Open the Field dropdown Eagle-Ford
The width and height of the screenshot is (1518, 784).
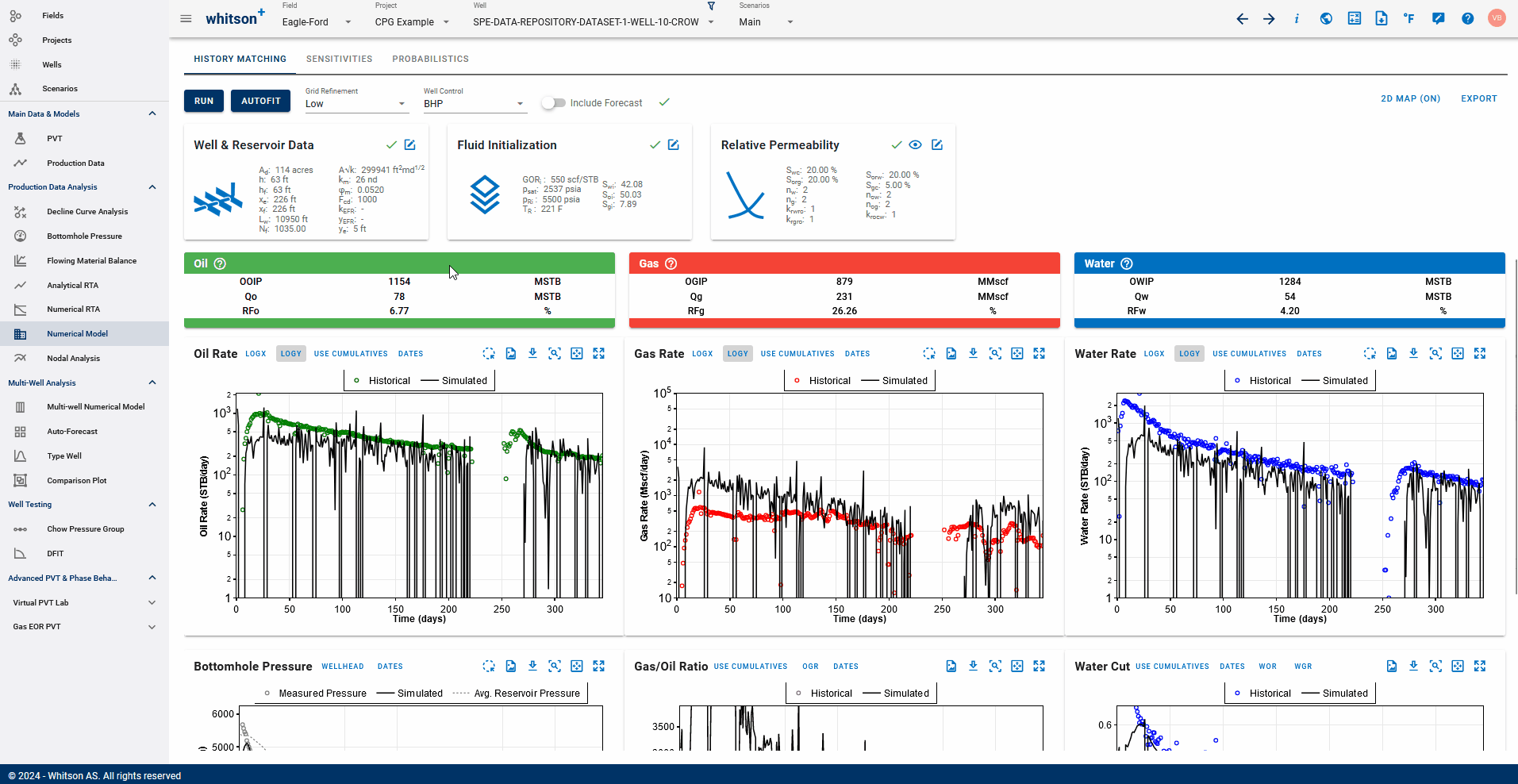click(317, 22)
